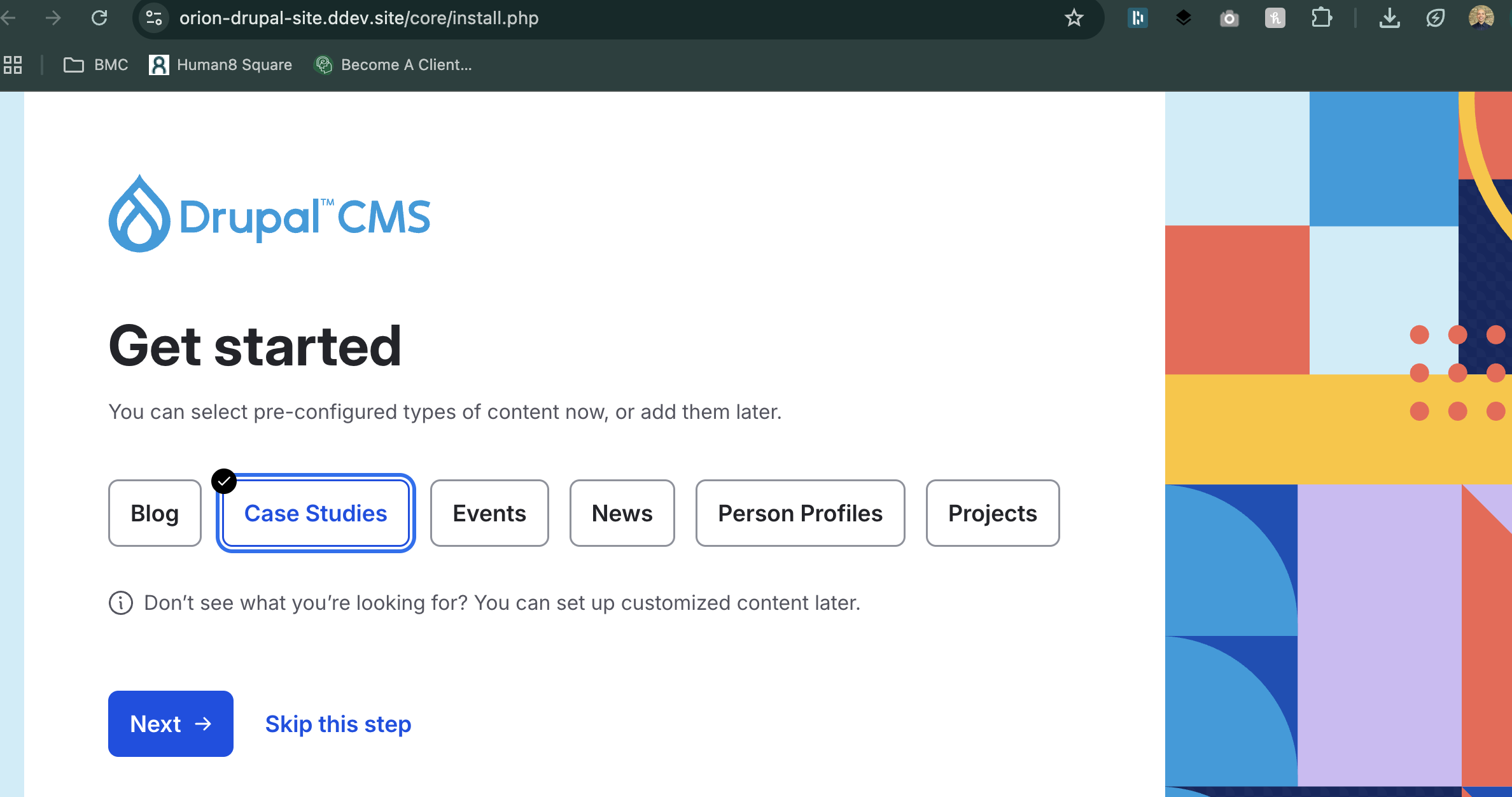This screenshot has width=1512, height=797.
Task: Open the Extensions puzzle piece menu
Action: [x=1322, y=18]
